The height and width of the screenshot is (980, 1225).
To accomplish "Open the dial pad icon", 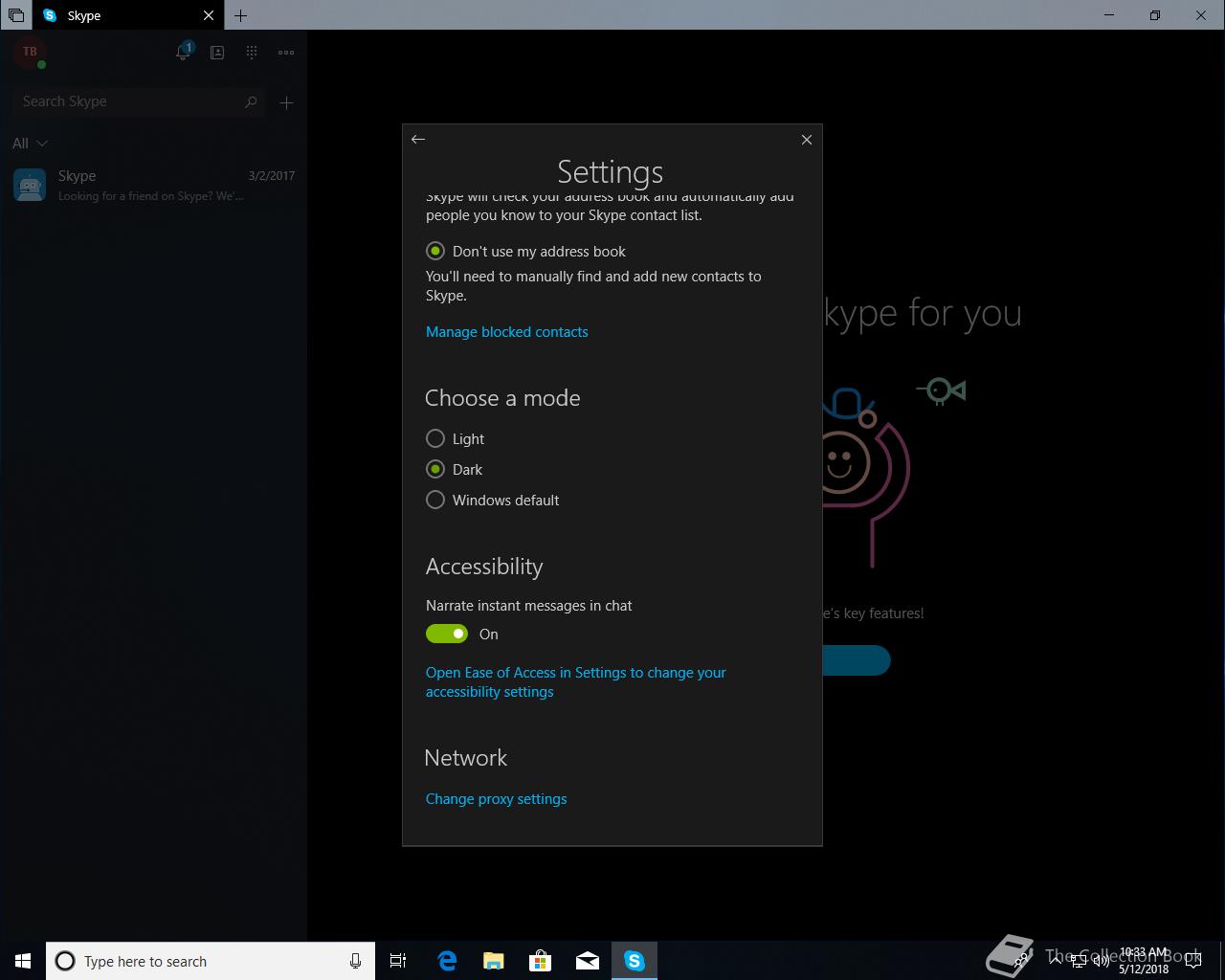I will click(x=252, y=53).
